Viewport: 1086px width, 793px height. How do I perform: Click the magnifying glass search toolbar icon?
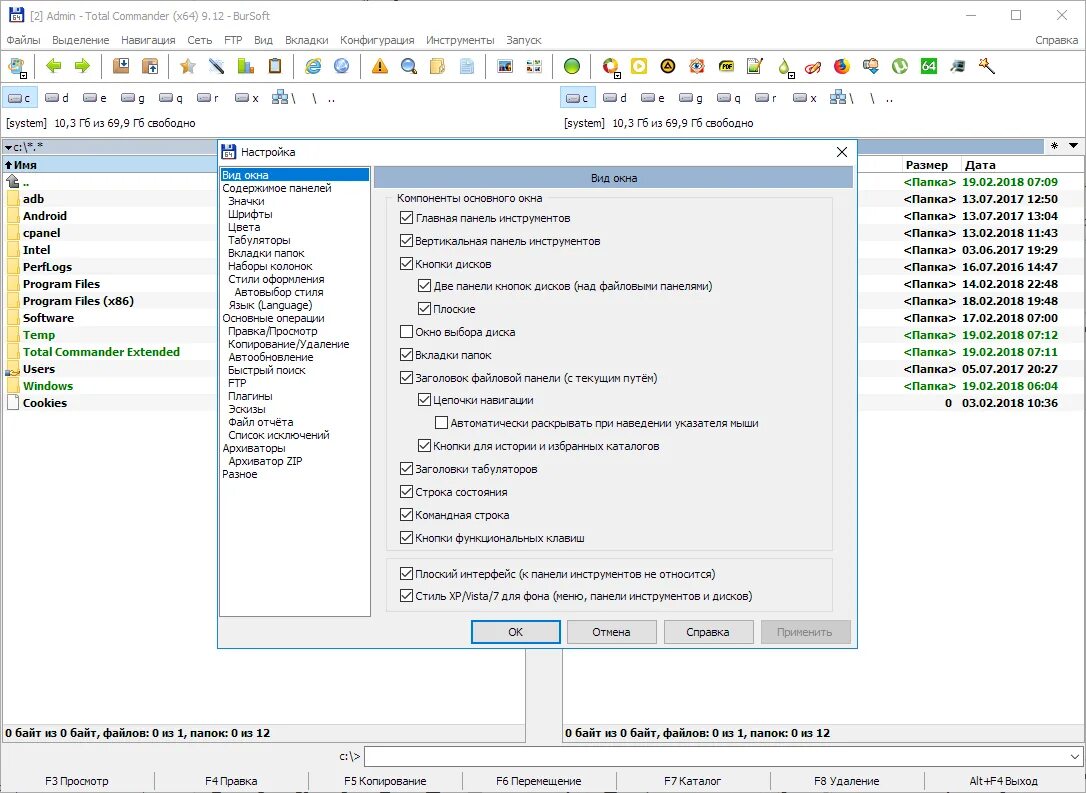click(409, 66)
